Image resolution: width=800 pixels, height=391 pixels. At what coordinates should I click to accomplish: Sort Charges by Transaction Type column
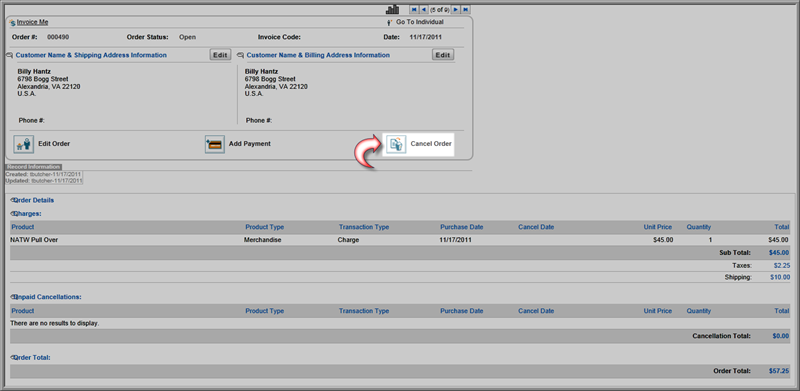point(364,227)
